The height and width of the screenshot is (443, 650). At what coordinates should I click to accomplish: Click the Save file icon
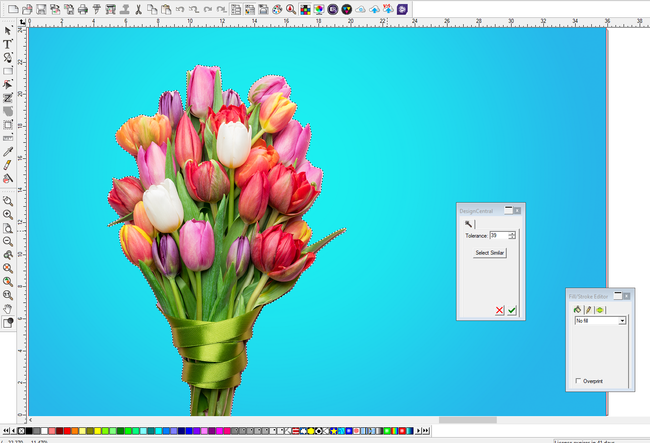click(x=41, y=9)
